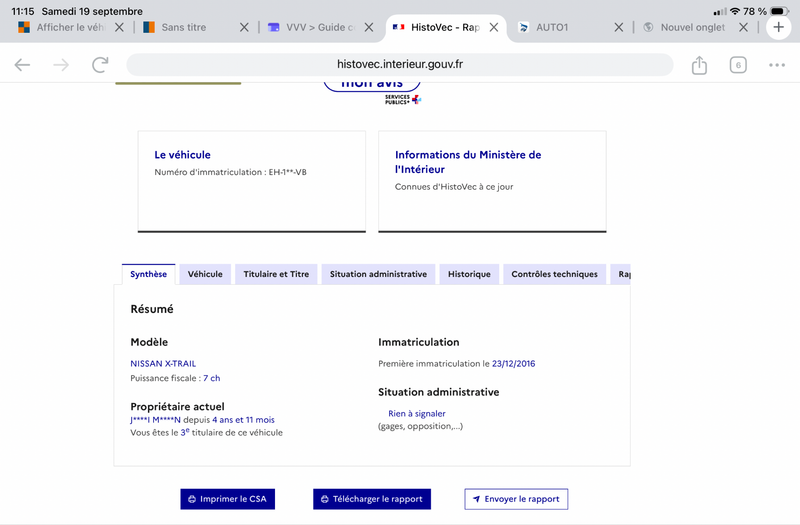
Task: Open the Véhicule tab
Action: pos(205,274)
